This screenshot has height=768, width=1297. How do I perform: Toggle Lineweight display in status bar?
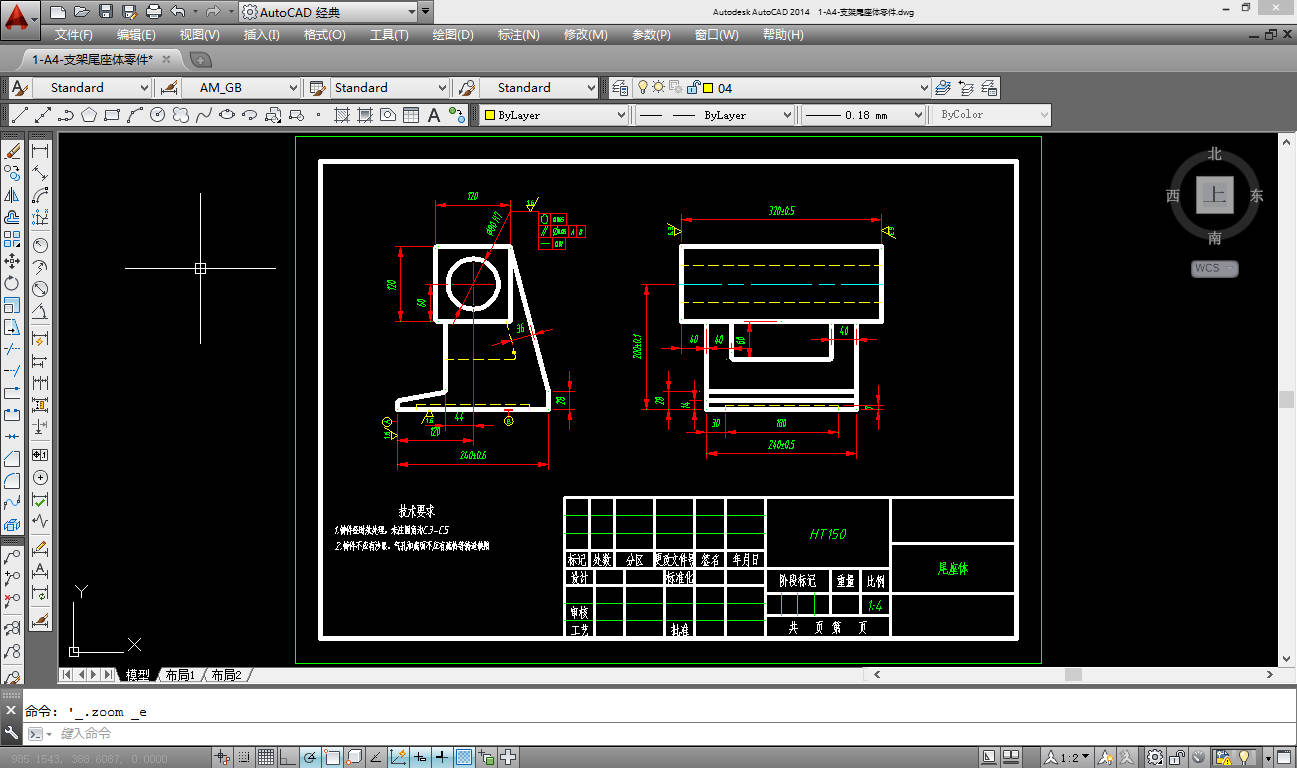[443, 757]
